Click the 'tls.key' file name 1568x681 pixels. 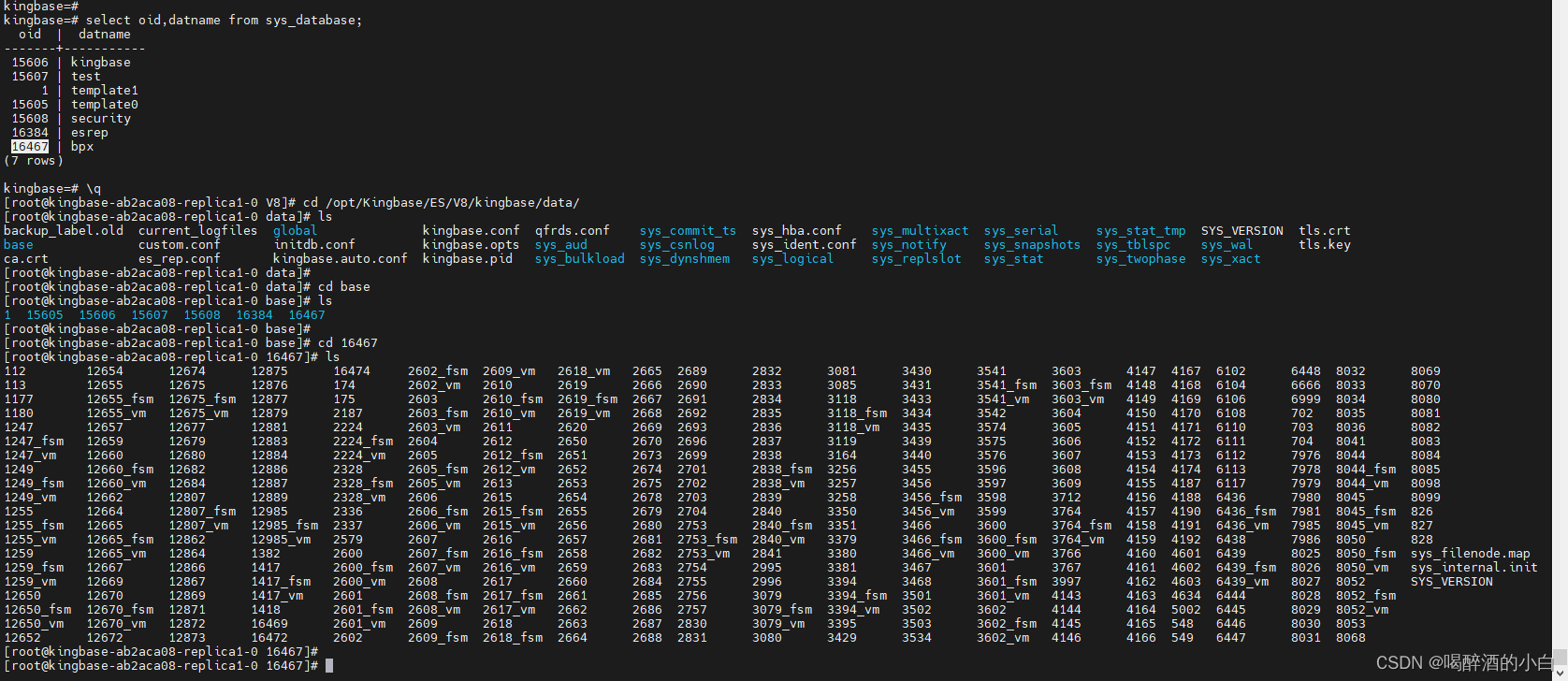pos(1325,245)
